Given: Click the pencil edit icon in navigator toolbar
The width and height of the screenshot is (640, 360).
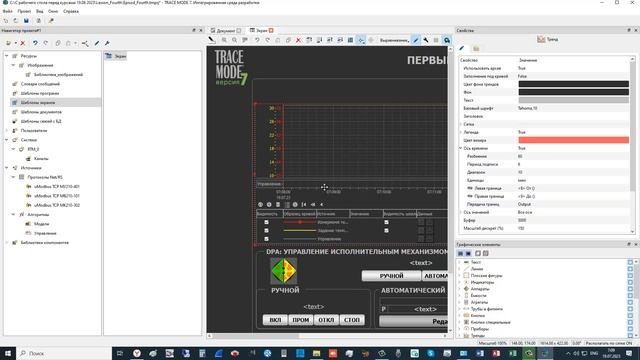Looking at the screenshot, I should (97, 43).
